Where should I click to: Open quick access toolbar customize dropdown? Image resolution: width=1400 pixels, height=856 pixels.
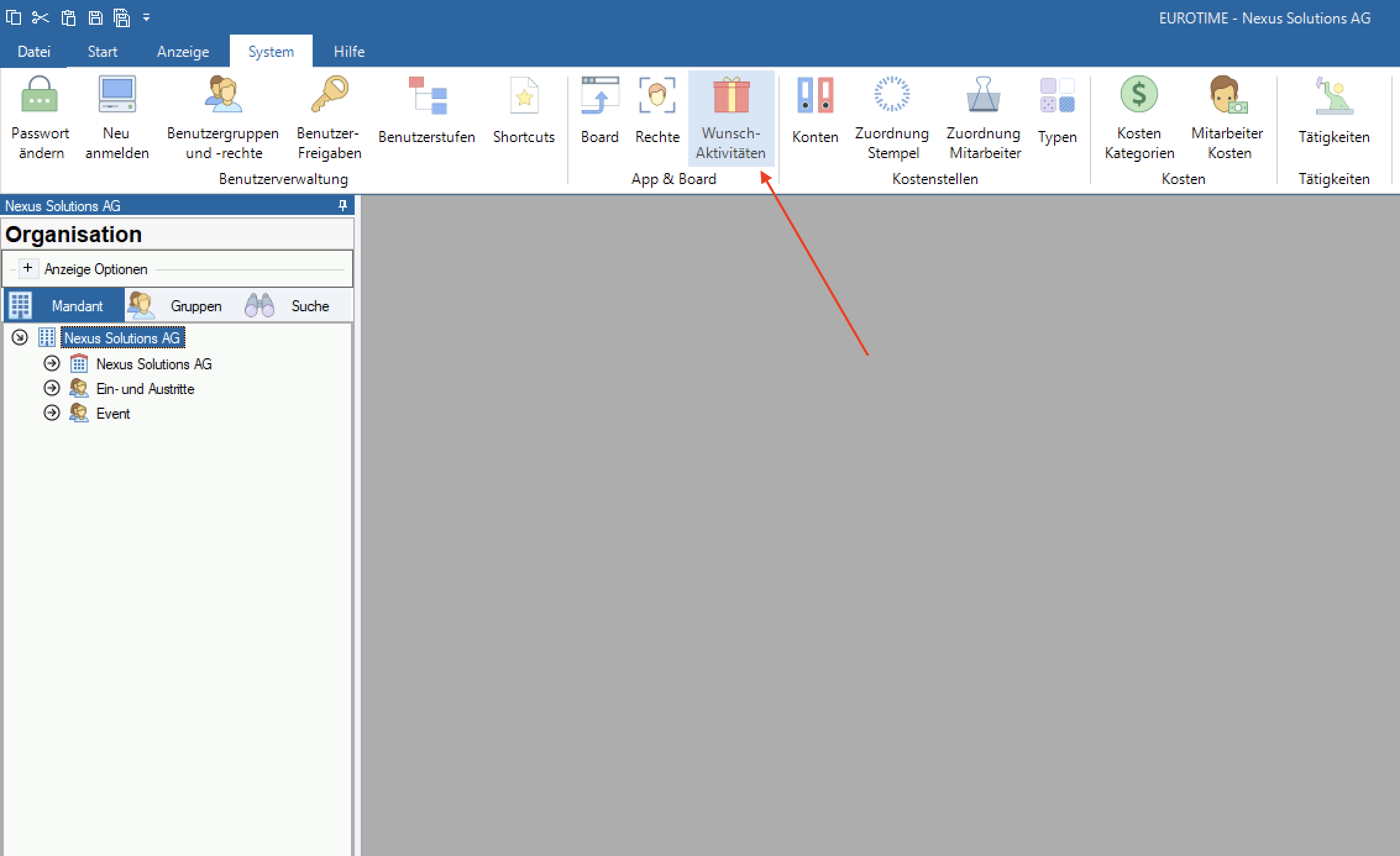(x=146, y=18)
